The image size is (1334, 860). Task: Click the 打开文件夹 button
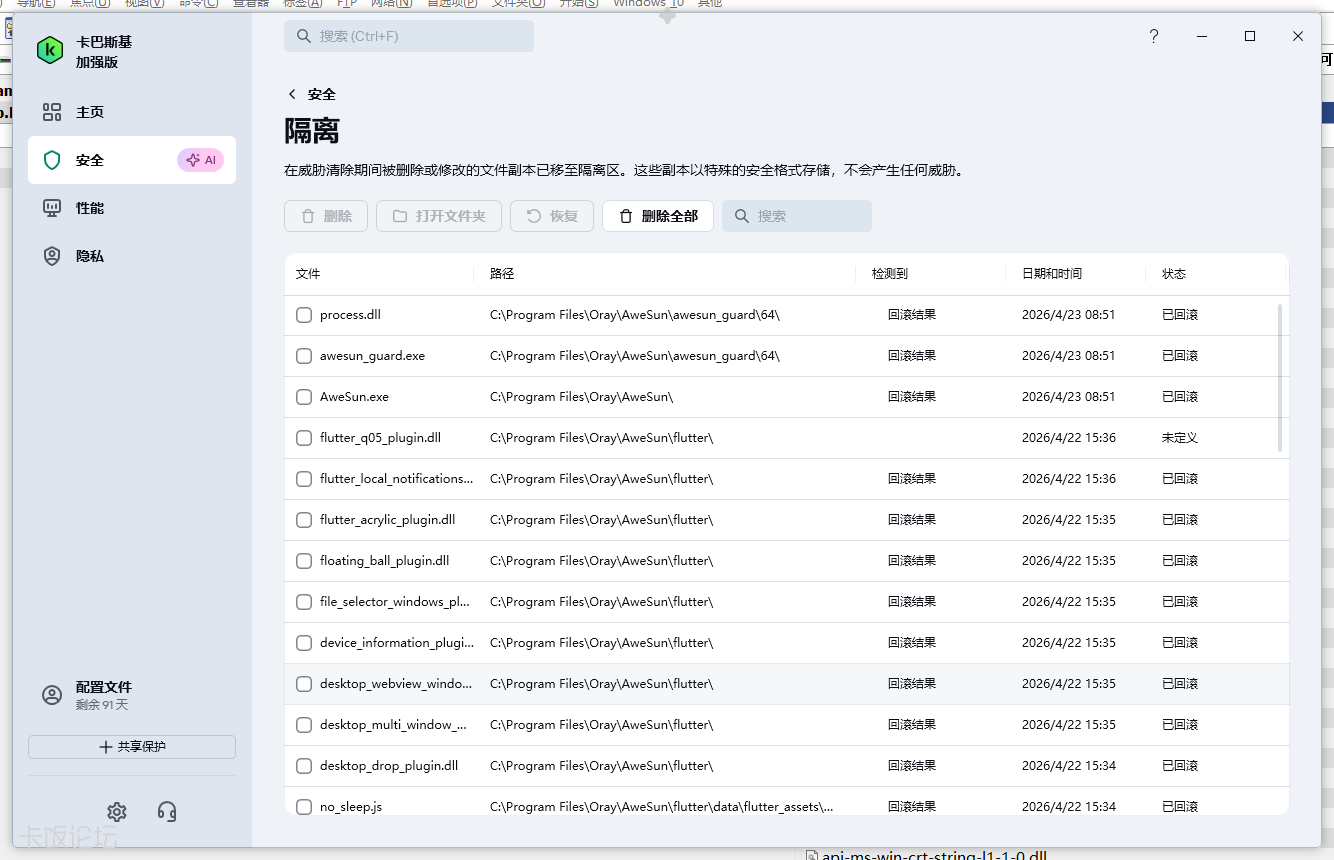coord(439,216)
